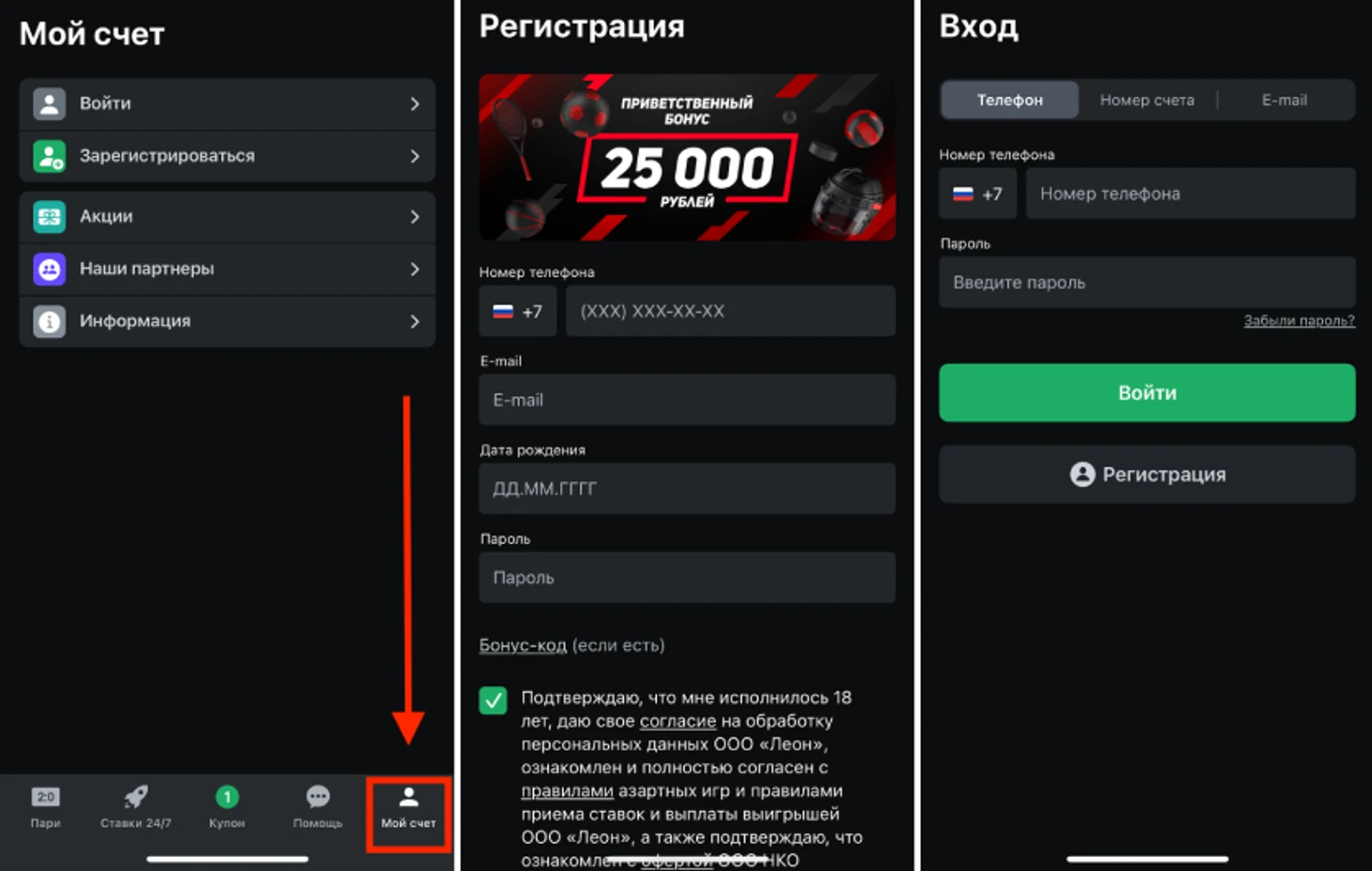
Task: Expand the Войти row chevron
Action: 414,104
